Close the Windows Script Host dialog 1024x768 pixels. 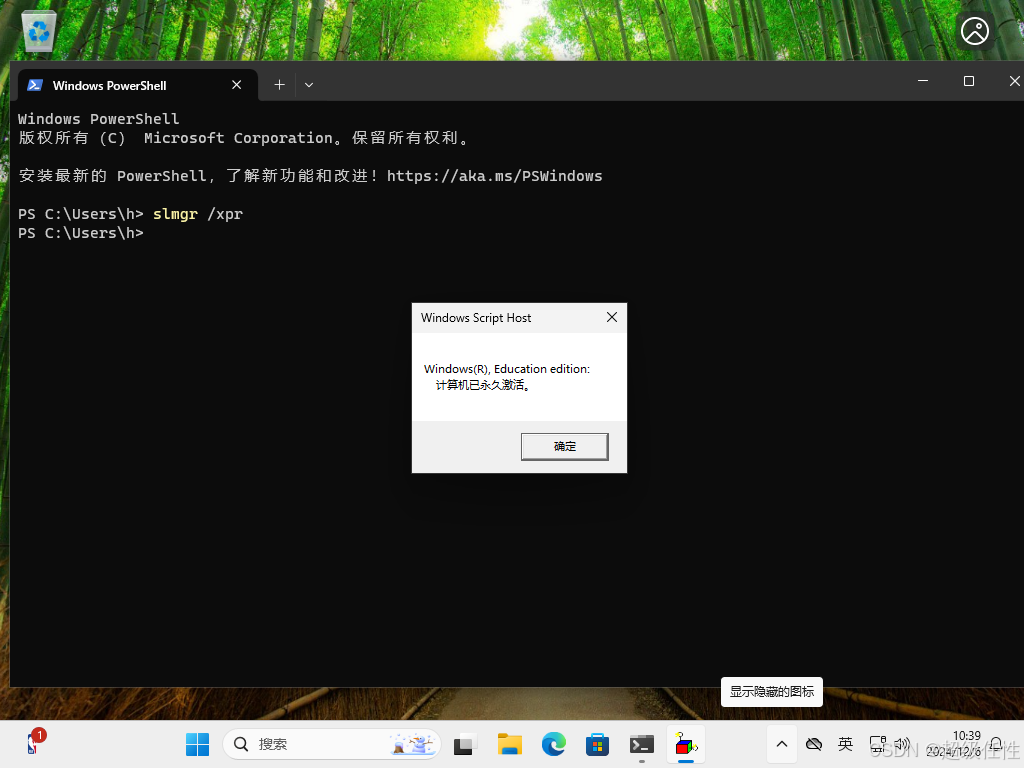(x=611, y=317)
